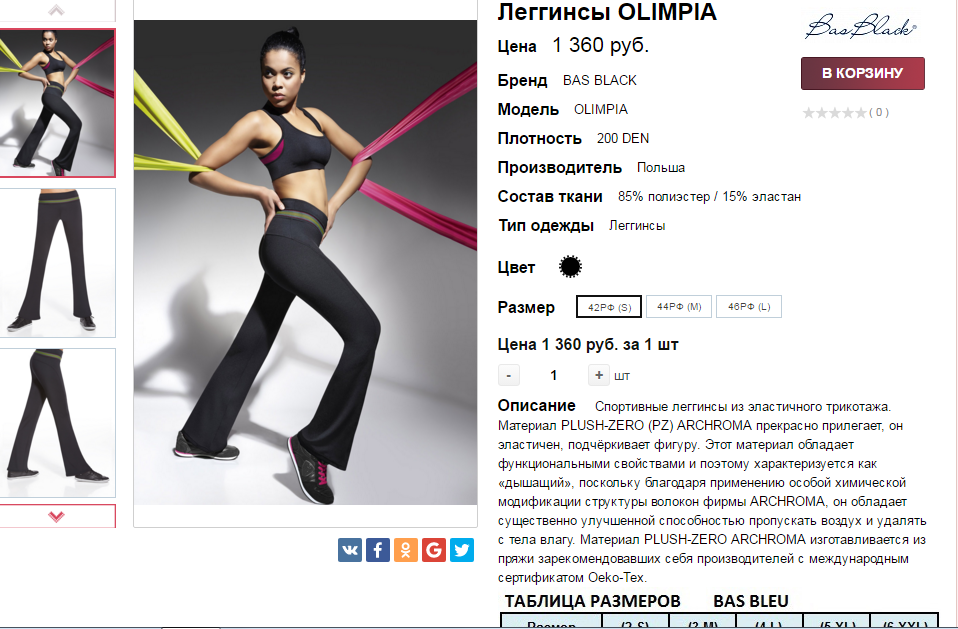Decrease quantity with the minus button
Screen dimensions: 958x629
coord(508,375)
